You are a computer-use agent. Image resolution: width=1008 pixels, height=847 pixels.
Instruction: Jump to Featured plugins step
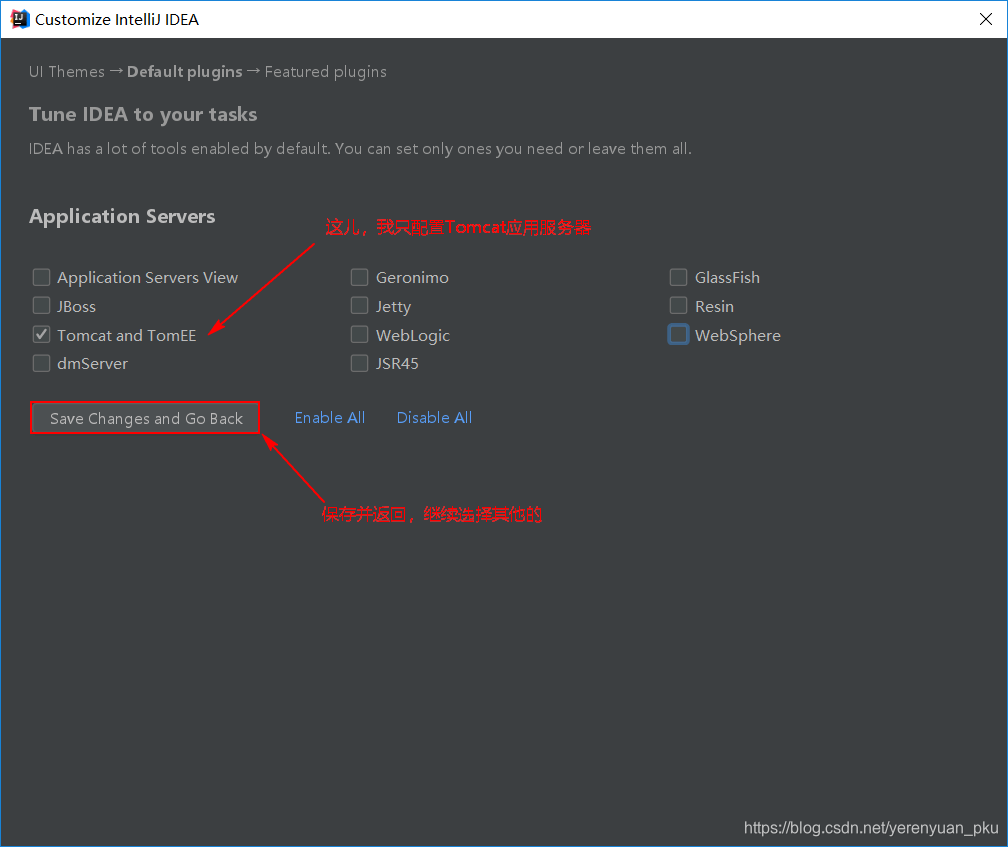(326, 71)
